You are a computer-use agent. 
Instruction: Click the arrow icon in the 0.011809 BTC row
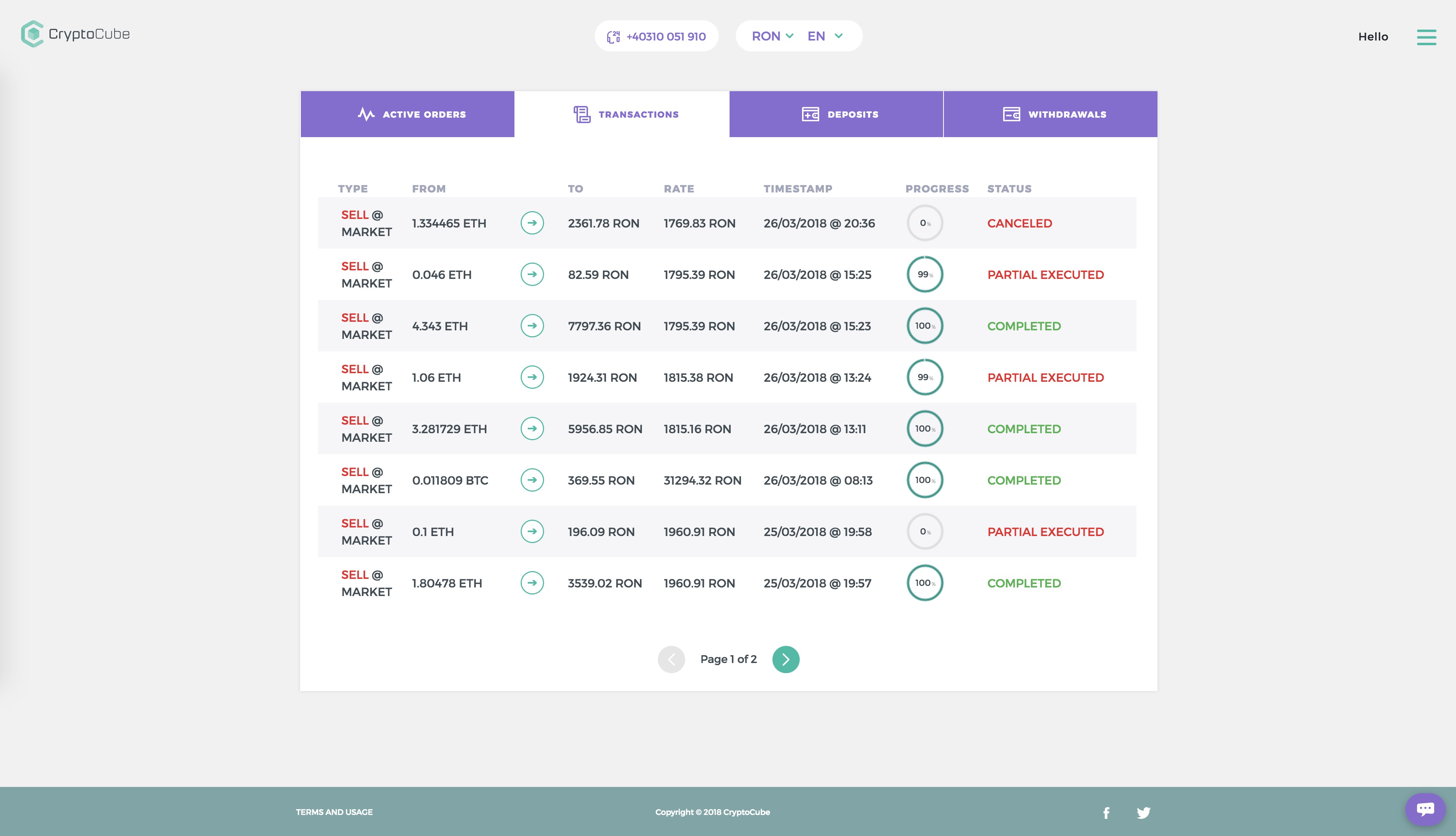pos(532,480)
